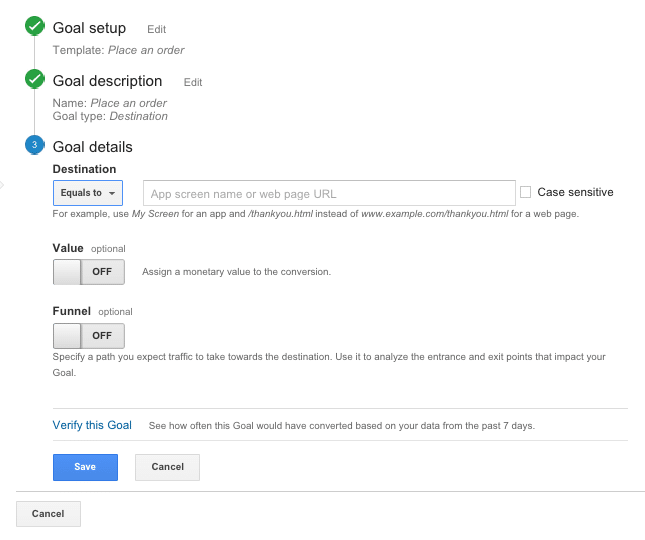This screenshot has height=540, width=645.
Task: Click the green checkmark beside Goal setup
Action: (35, 26)
